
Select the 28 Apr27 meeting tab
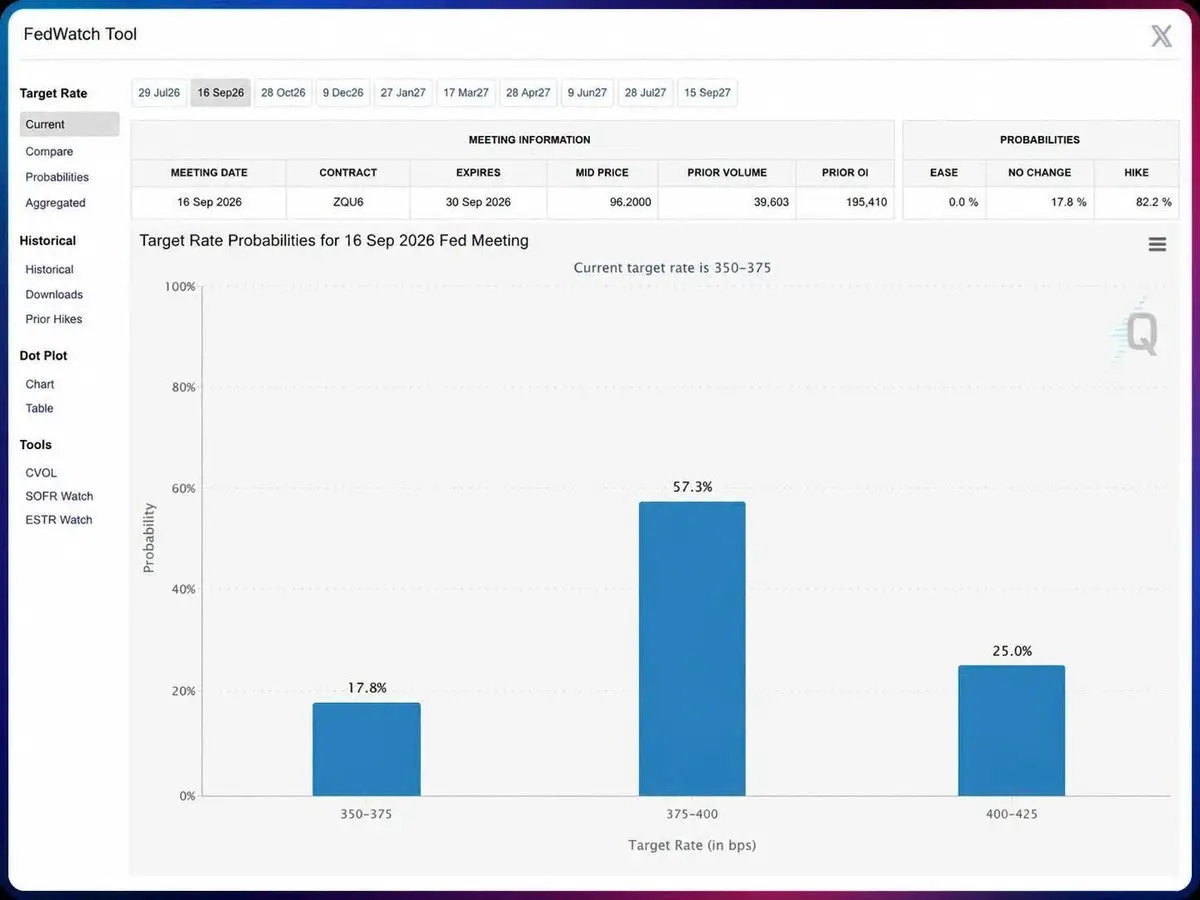pyautogui.click(x=528, y=93)
